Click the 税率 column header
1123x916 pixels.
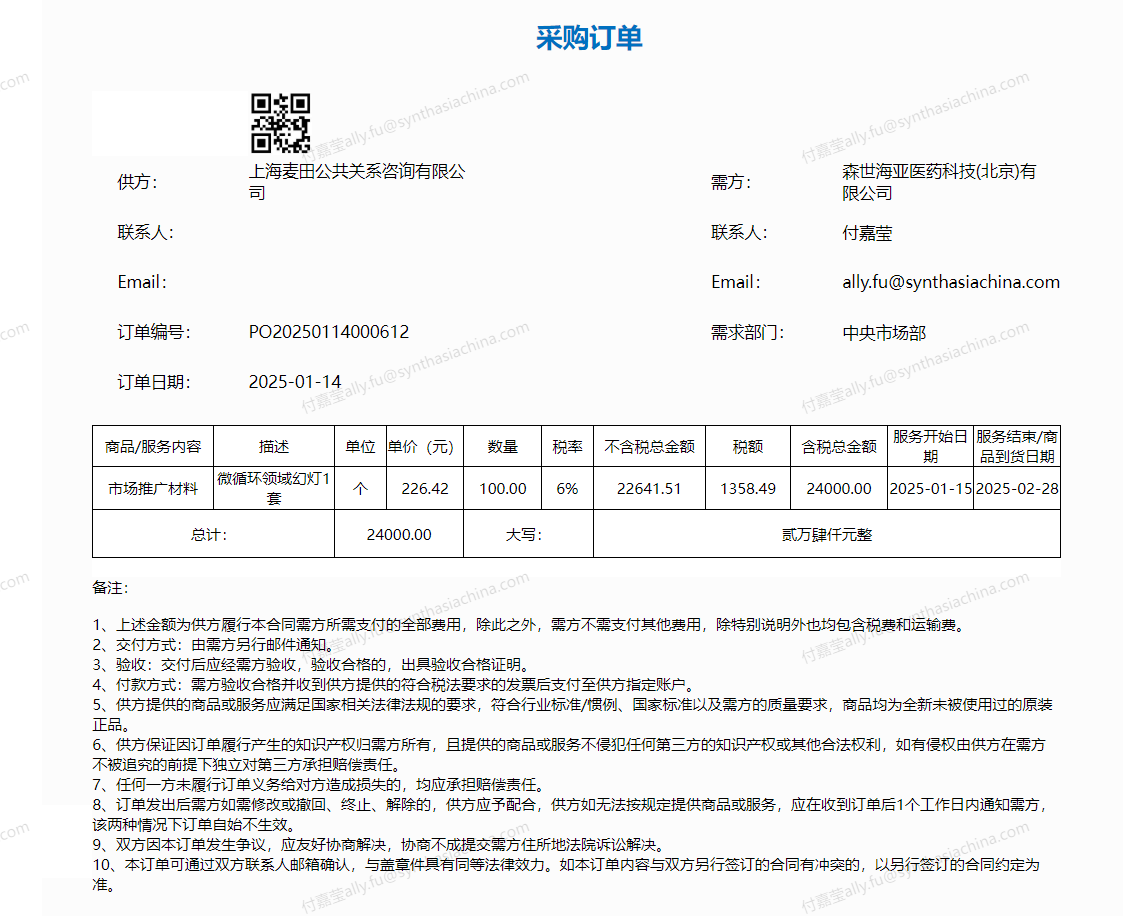coord(567,447)
